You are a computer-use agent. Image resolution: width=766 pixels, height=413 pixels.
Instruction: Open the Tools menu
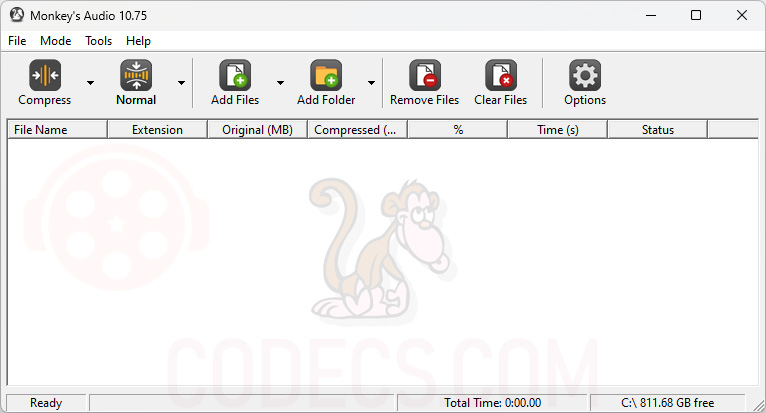point(99,41)
